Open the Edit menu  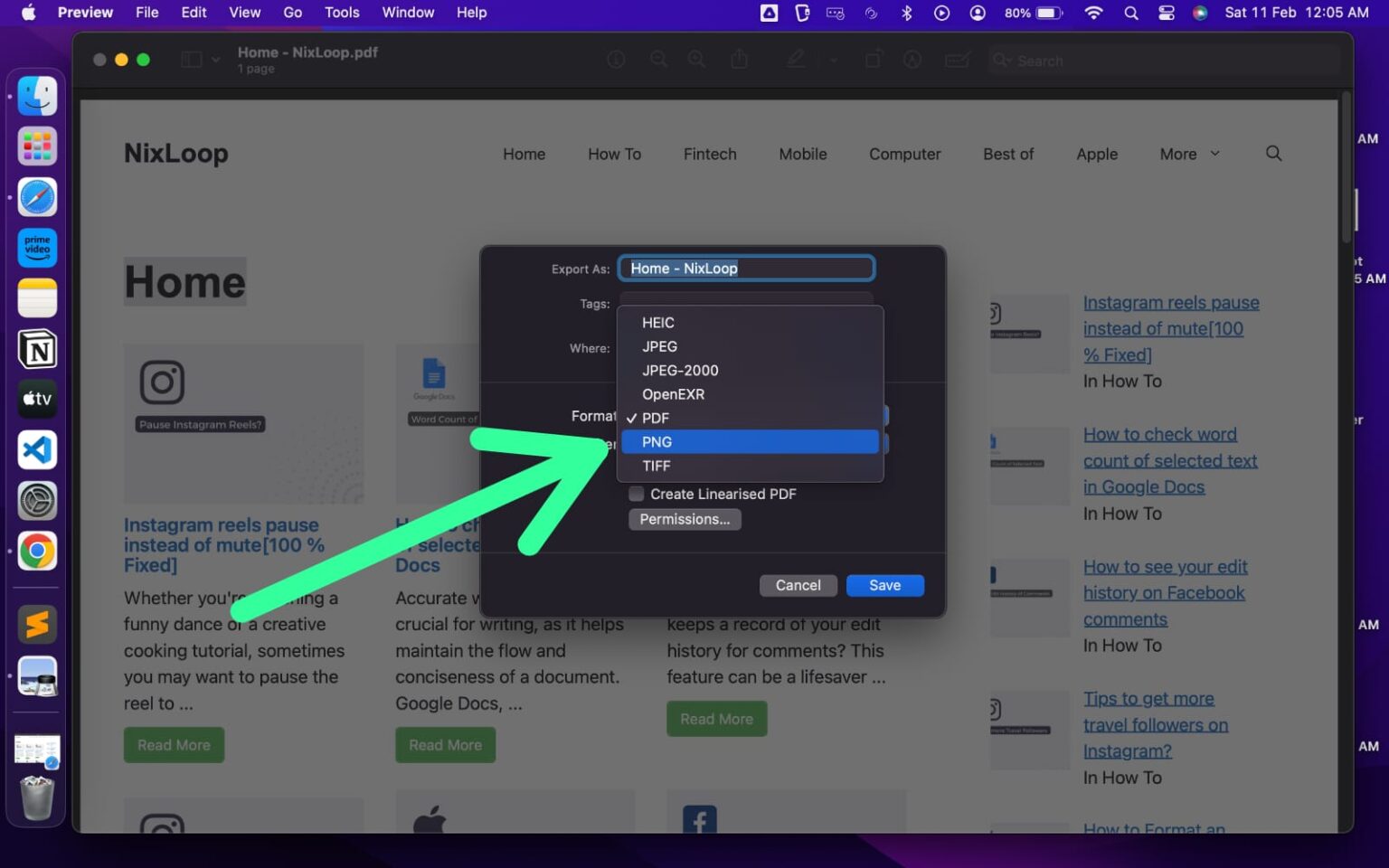pos(194,13)
